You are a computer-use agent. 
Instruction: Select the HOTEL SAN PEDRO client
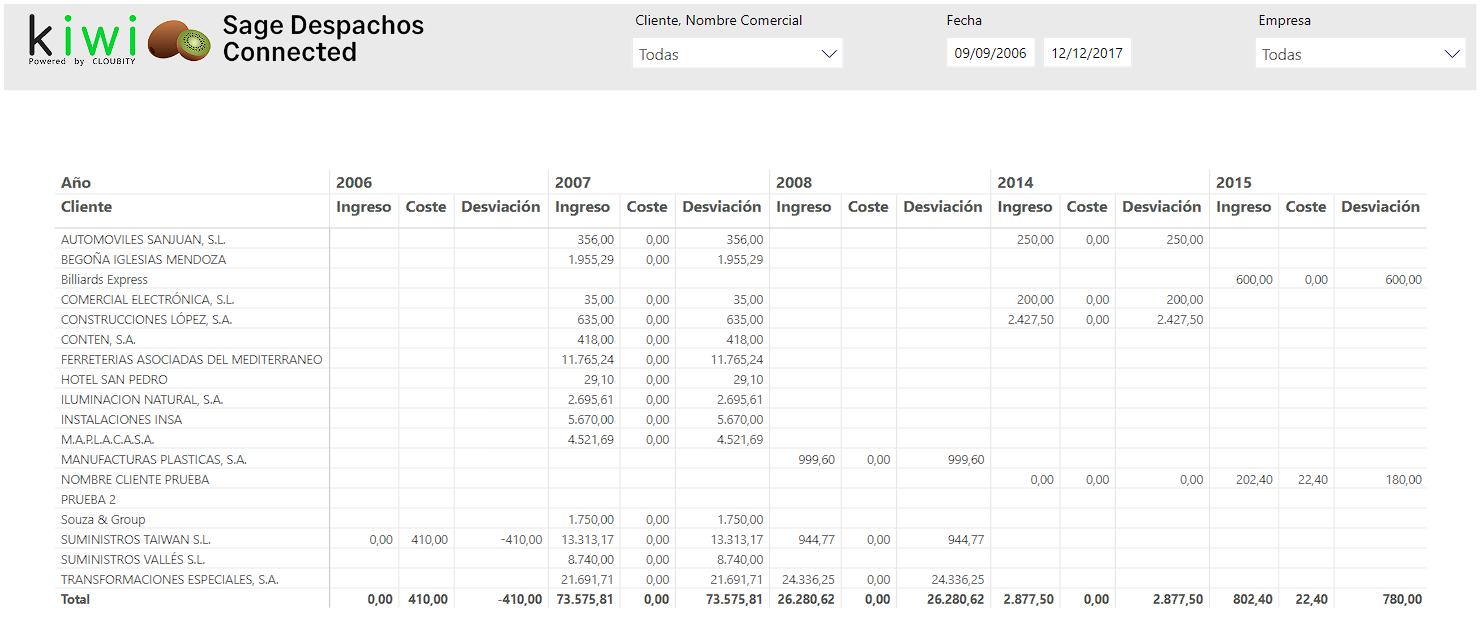coord(114,380)
